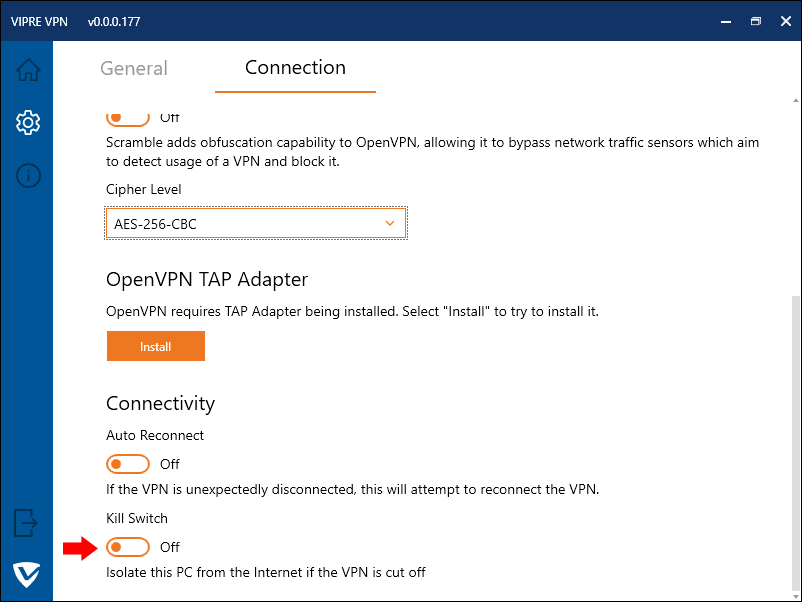Close the VIPRE VPN window

click(x=785, y=20)
